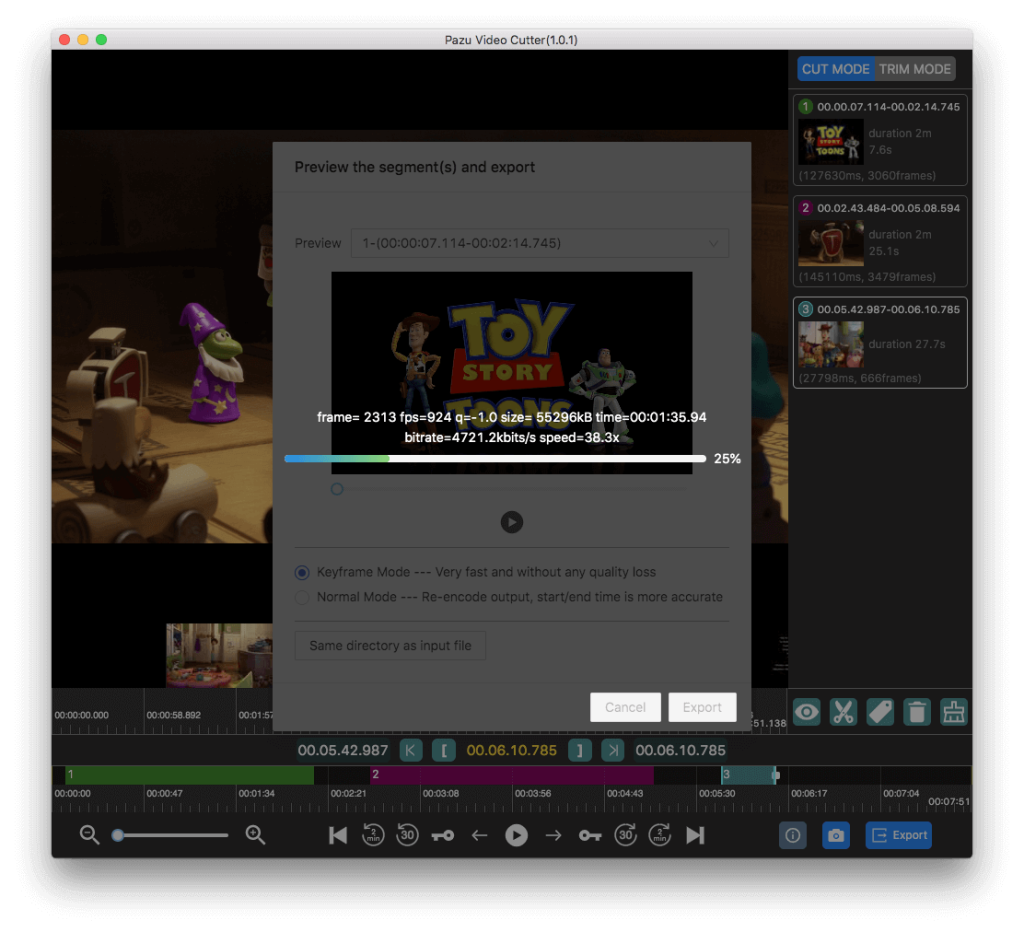Open video info icon
The width and height of the screenshot is (1024, 932).
tap(793, 835)
